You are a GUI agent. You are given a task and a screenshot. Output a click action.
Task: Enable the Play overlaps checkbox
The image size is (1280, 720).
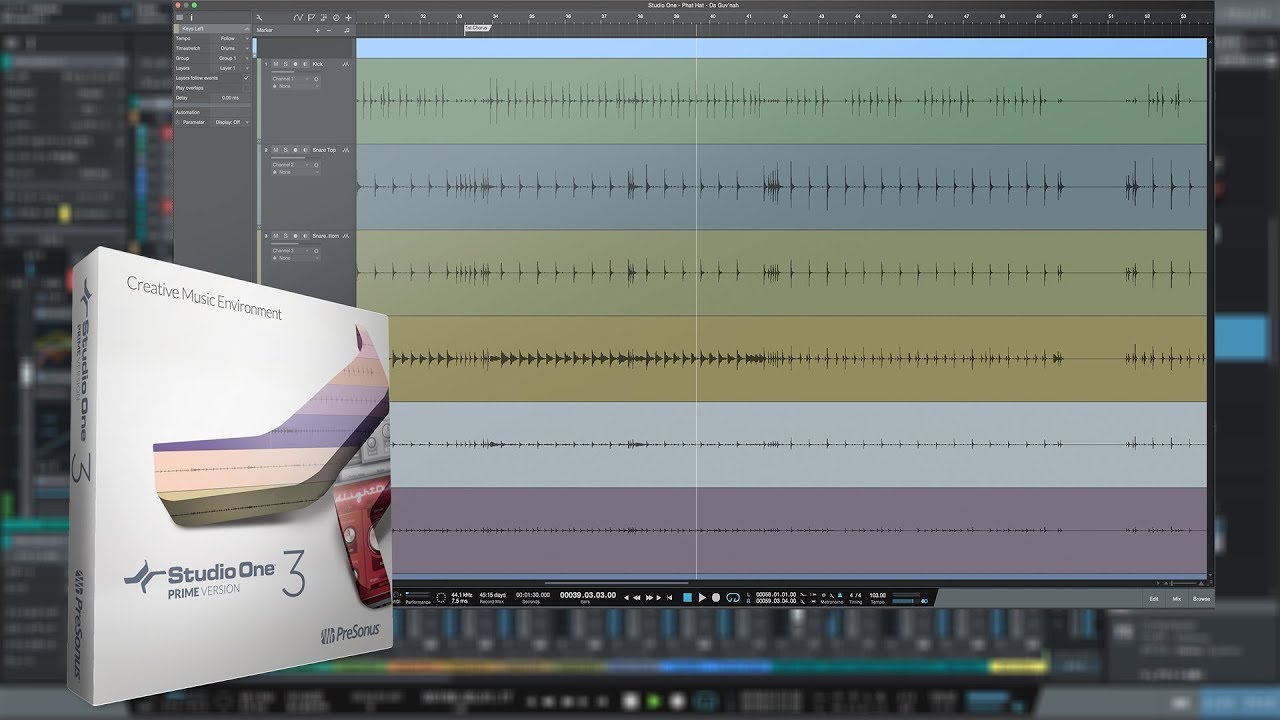click(x=246, y=88)
